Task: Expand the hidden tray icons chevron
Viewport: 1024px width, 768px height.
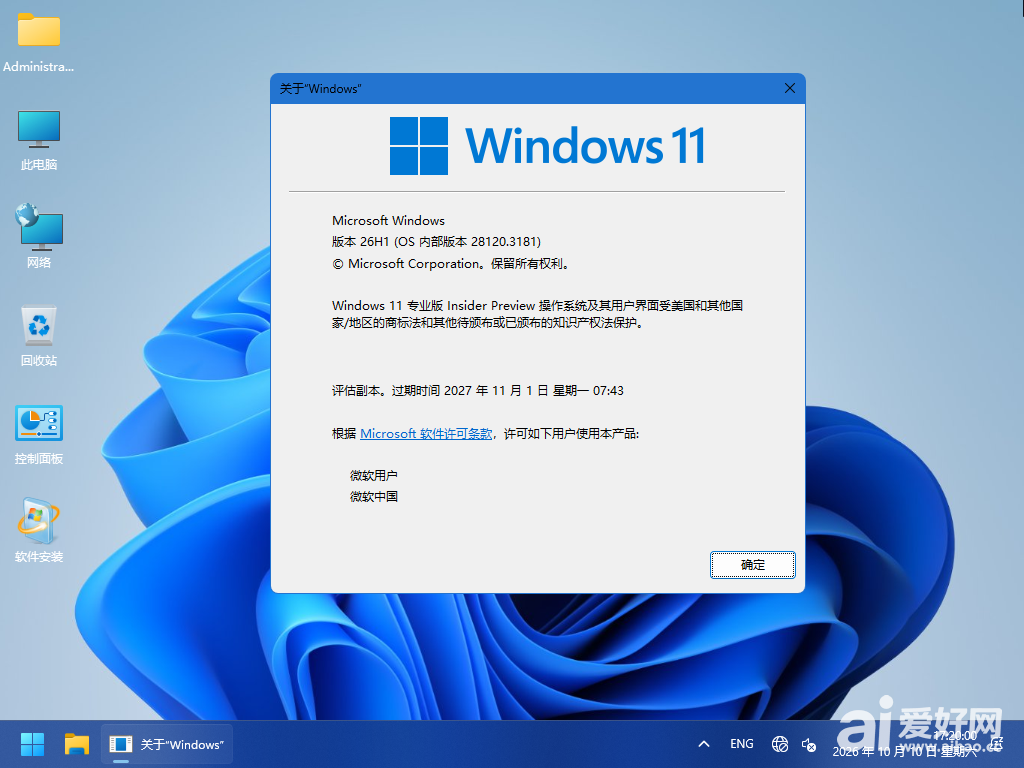Action: tap(703, 744)
